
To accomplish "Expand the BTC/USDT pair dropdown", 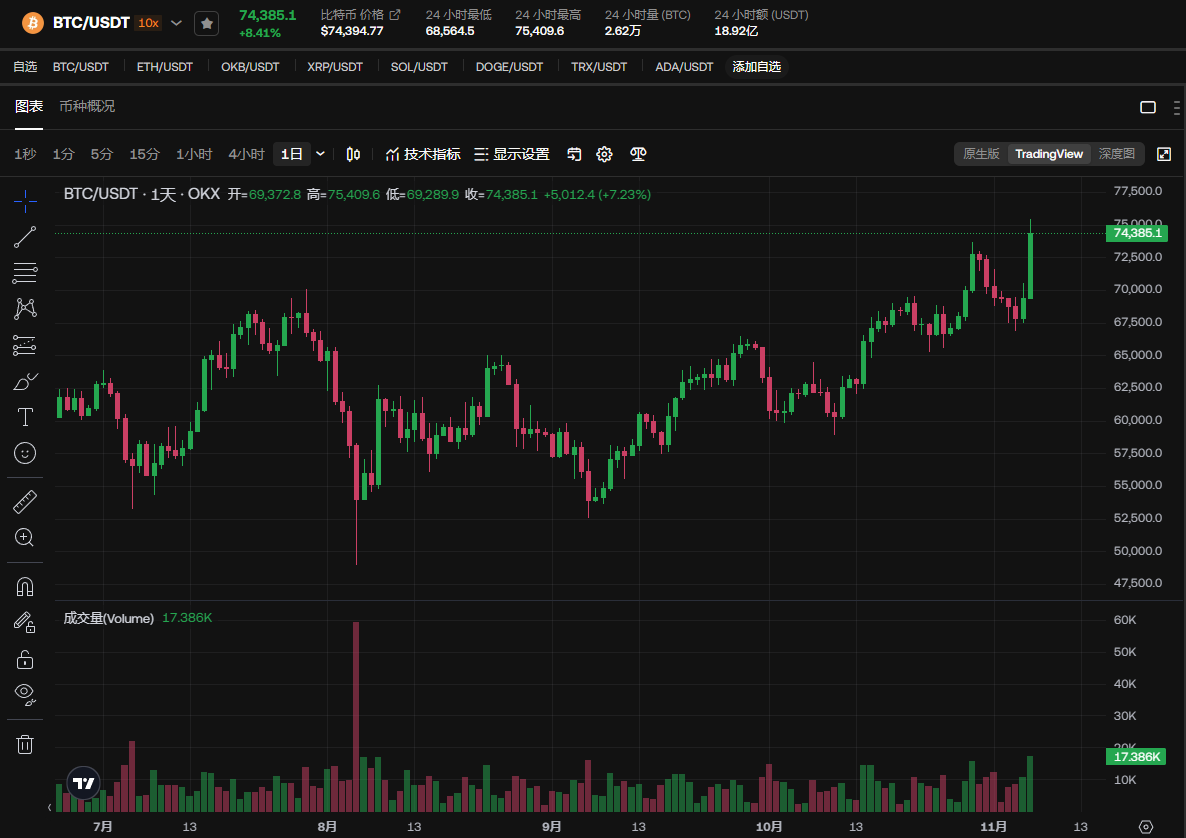I will pyautogui.click(x=177, y=23).
